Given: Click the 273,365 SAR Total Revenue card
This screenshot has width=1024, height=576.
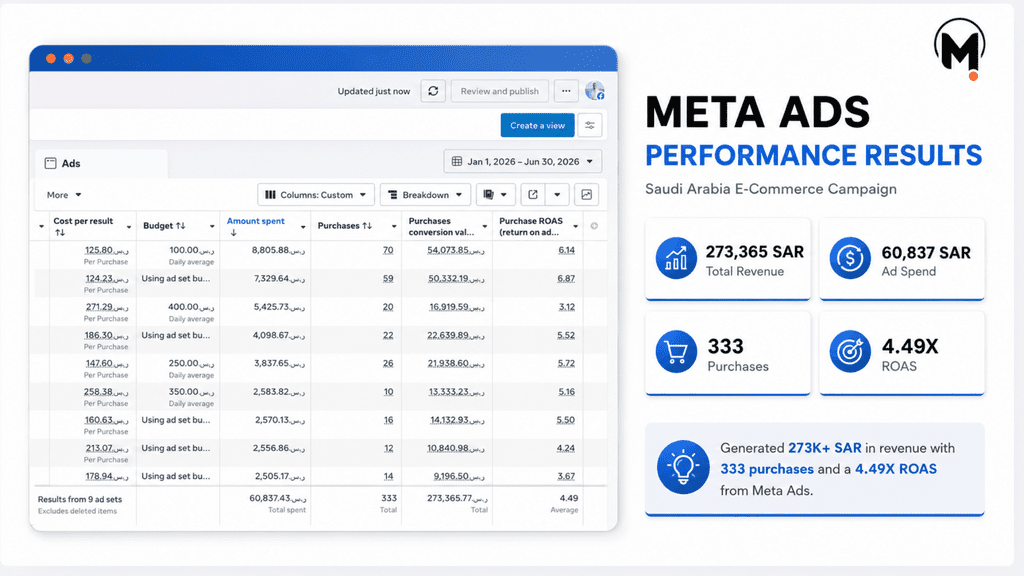Looking at the screenshot, I should click(x=728, y=259).
